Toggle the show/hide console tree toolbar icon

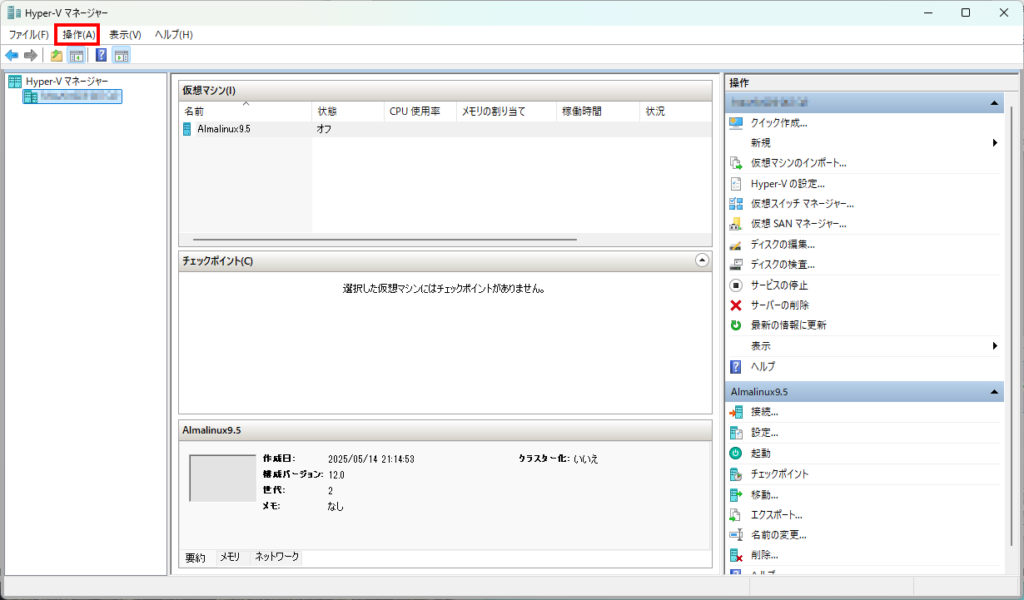[76, 55]
